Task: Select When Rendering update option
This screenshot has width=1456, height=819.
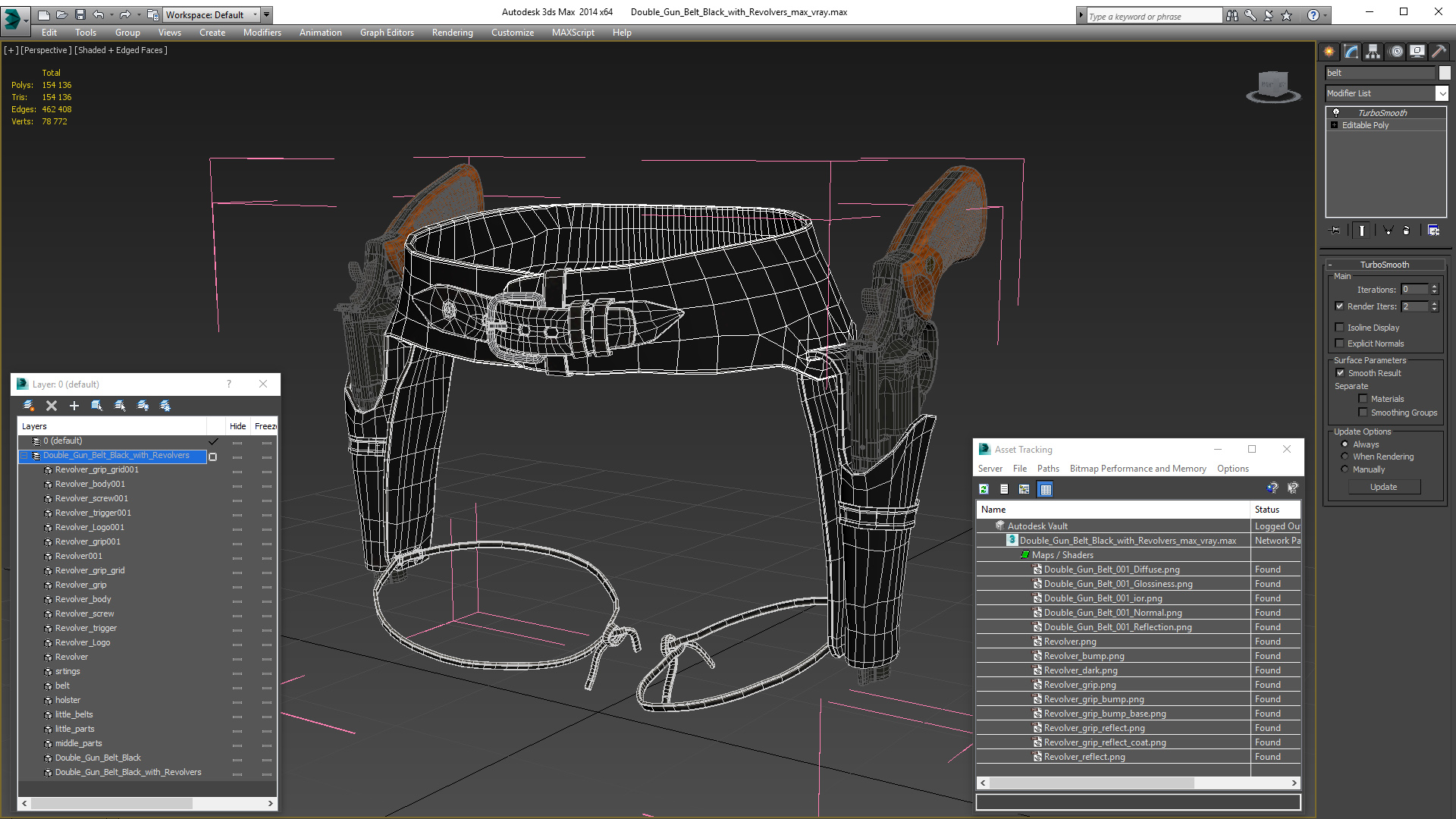Action: point(1345,457)
